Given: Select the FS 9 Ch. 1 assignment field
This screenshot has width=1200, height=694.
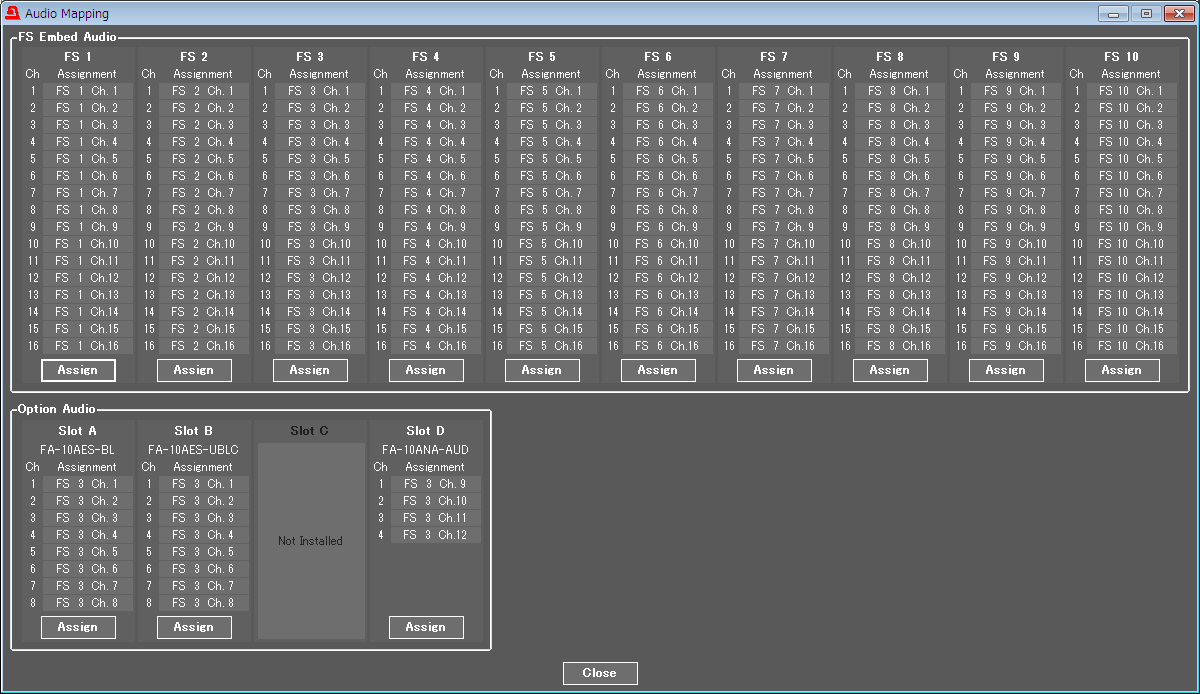Looking at the screenshot, I should coord(1015,91).
